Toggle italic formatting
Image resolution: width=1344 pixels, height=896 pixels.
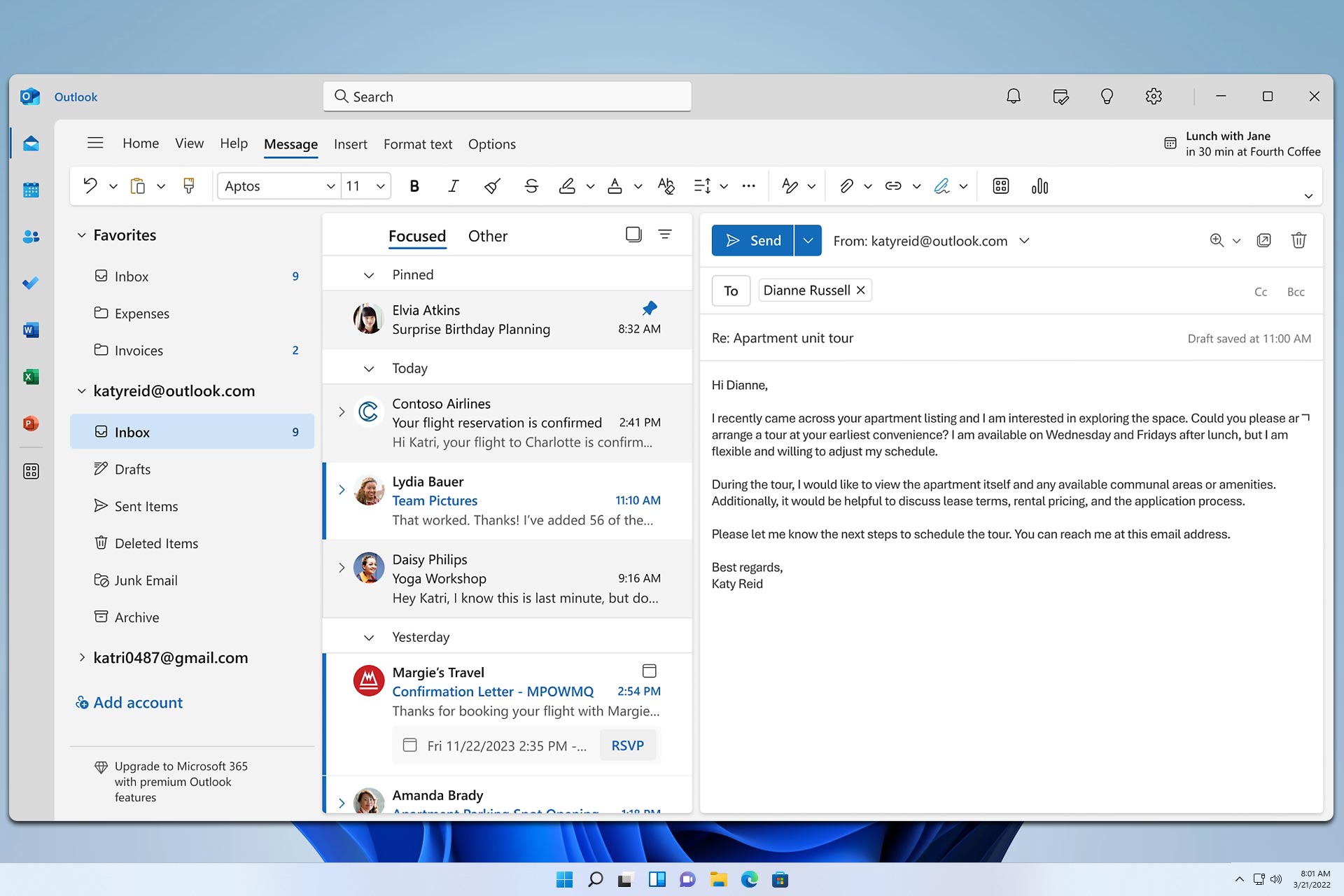[x=454, y=186]
